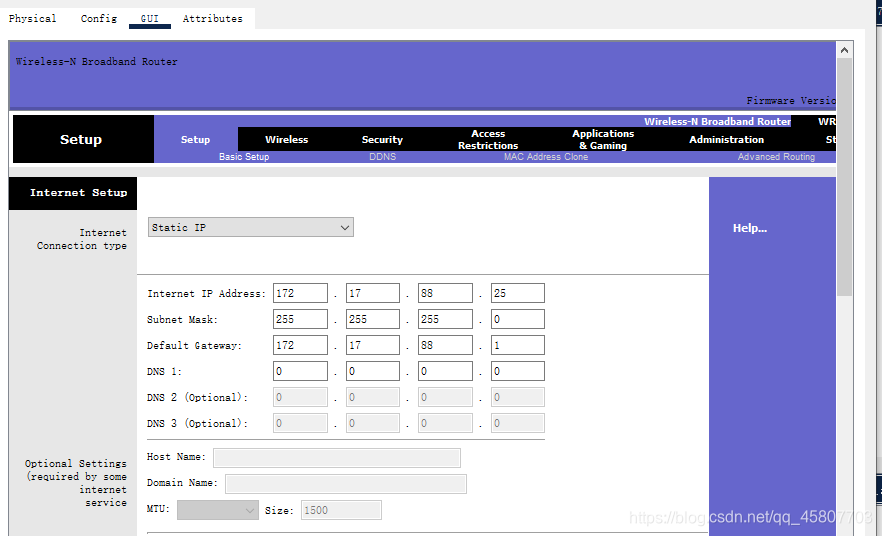
Task: Click DNS 1 third octet field
Action: [x=445, y=371]
